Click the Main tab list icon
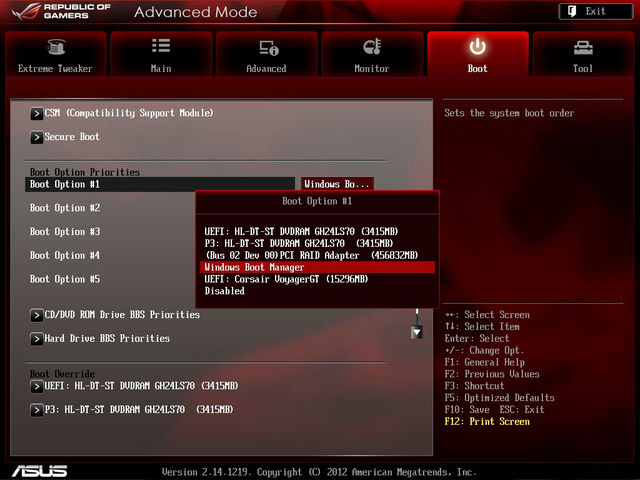 coord(161,46)
